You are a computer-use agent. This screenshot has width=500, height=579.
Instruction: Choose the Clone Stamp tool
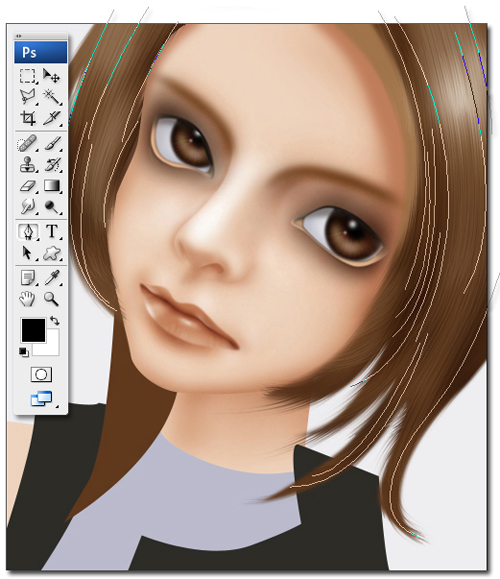tap(28, 165)
